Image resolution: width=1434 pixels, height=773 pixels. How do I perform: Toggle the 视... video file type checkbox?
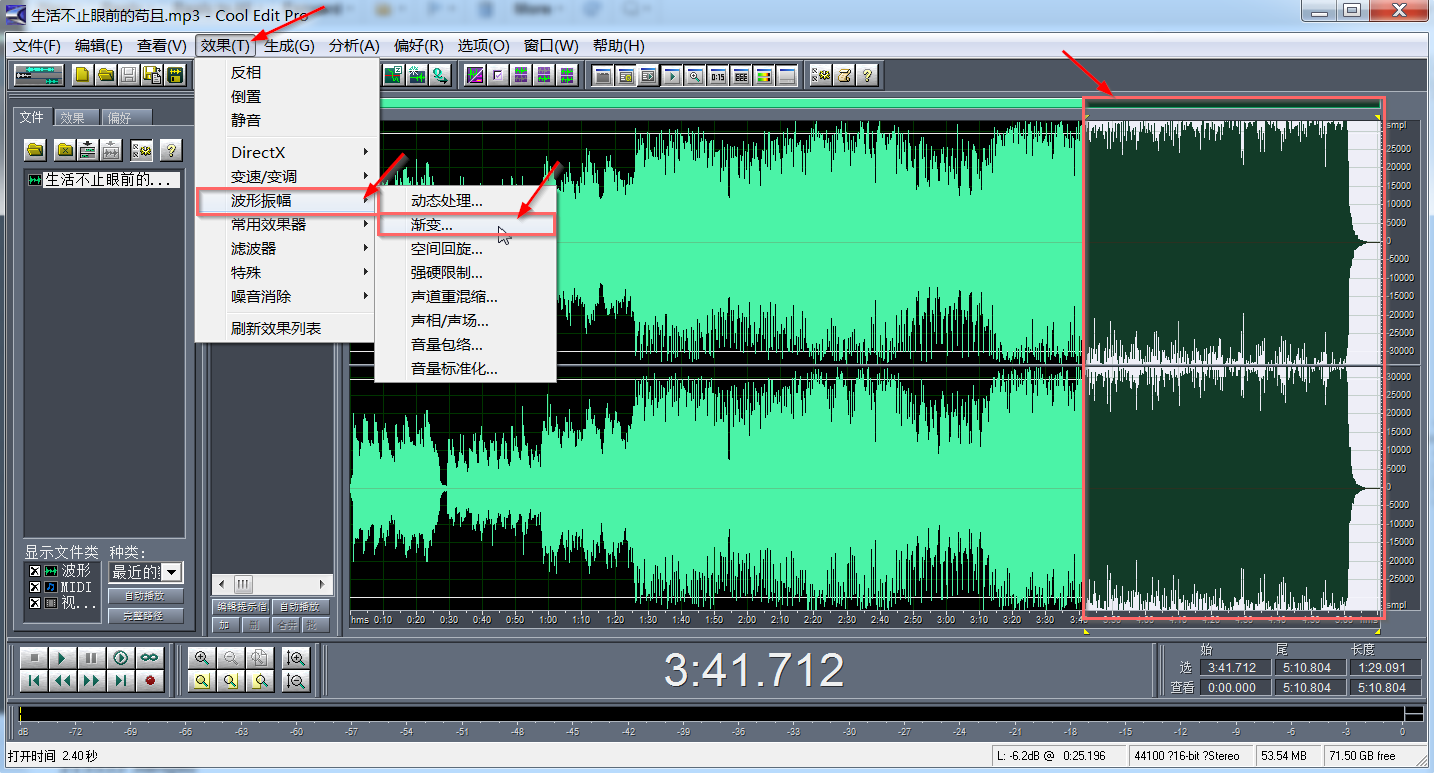tap(35, 603)
